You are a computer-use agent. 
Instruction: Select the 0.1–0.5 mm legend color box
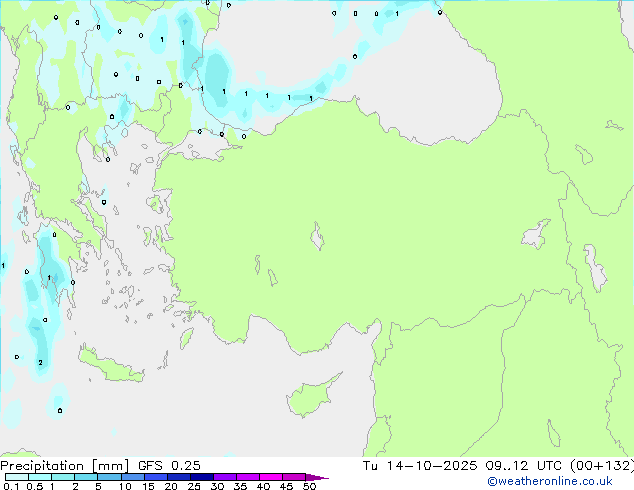click(x=17, y=477)
